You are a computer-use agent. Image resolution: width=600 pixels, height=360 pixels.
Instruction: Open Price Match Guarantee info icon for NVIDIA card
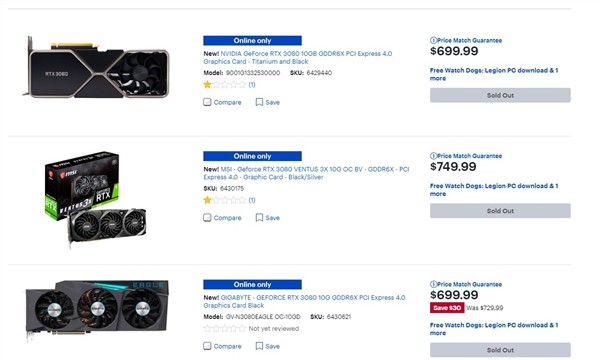pyautogui.click(x=433, y=40)
